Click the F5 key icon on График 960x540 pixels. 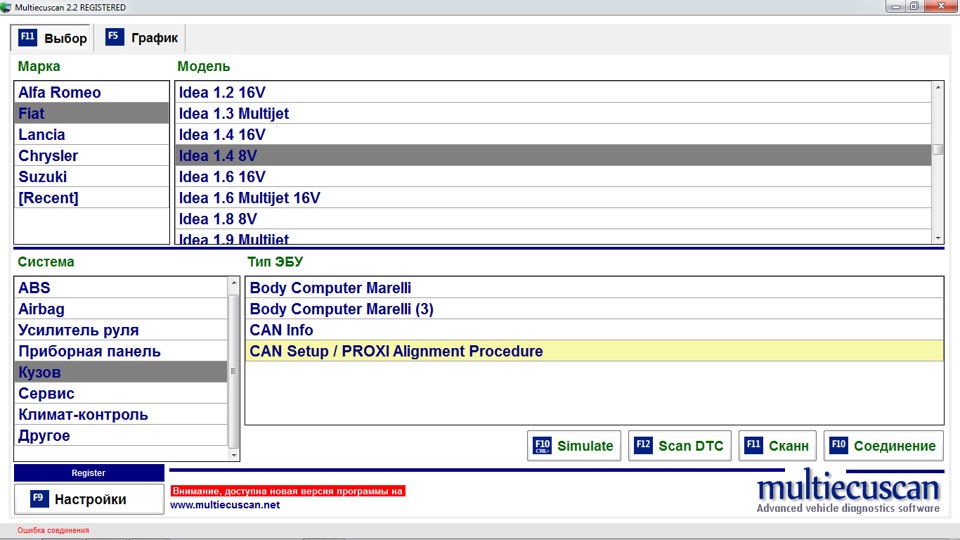point(114,36)
